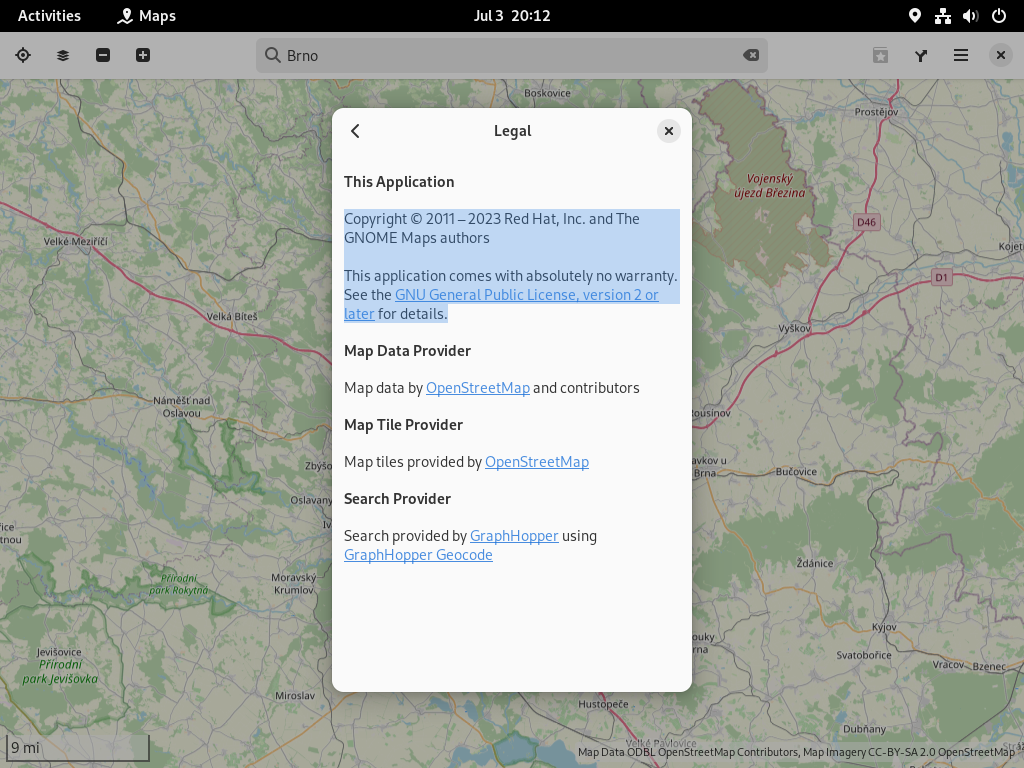This screenshot has width=1024, height=768.
Task: Open the OpenStreetMap map tiles link
Action: (537, 462)
